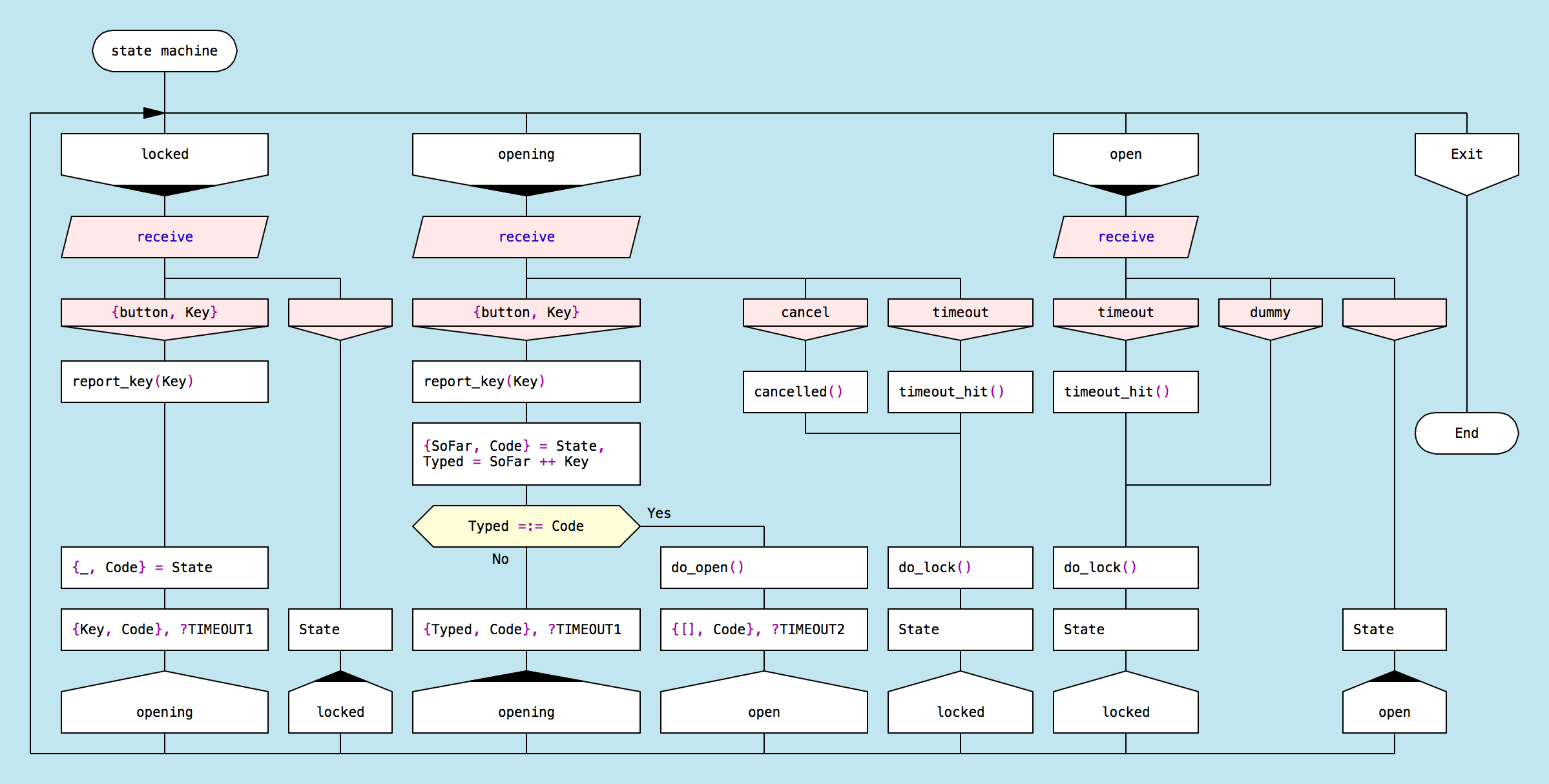Click the 'Yes' branch label
1549x784 pixels.
[659, 513]
